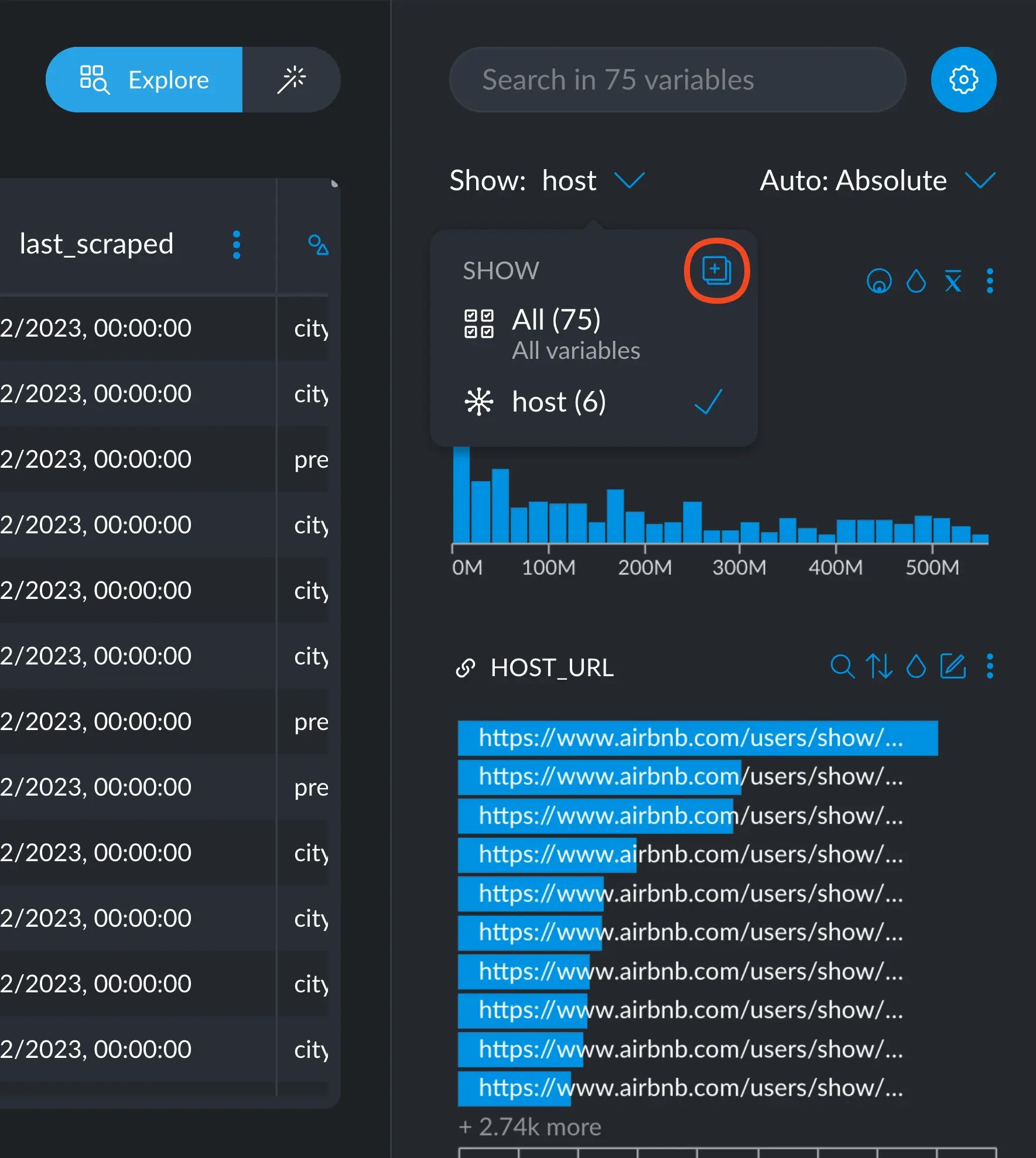Open the three-dot menu for last_scraped column

(237, 244)
